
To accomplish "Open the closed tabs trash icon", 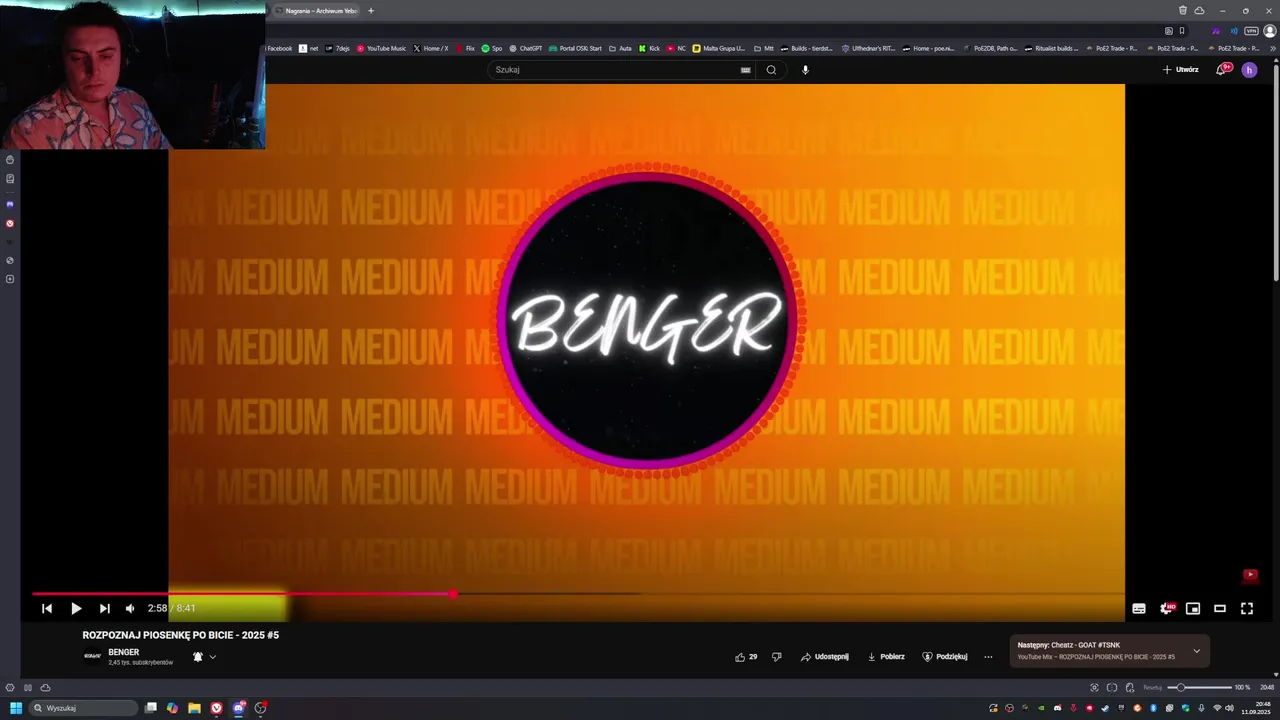I will pyautogui.click(x=1183, y=10).
